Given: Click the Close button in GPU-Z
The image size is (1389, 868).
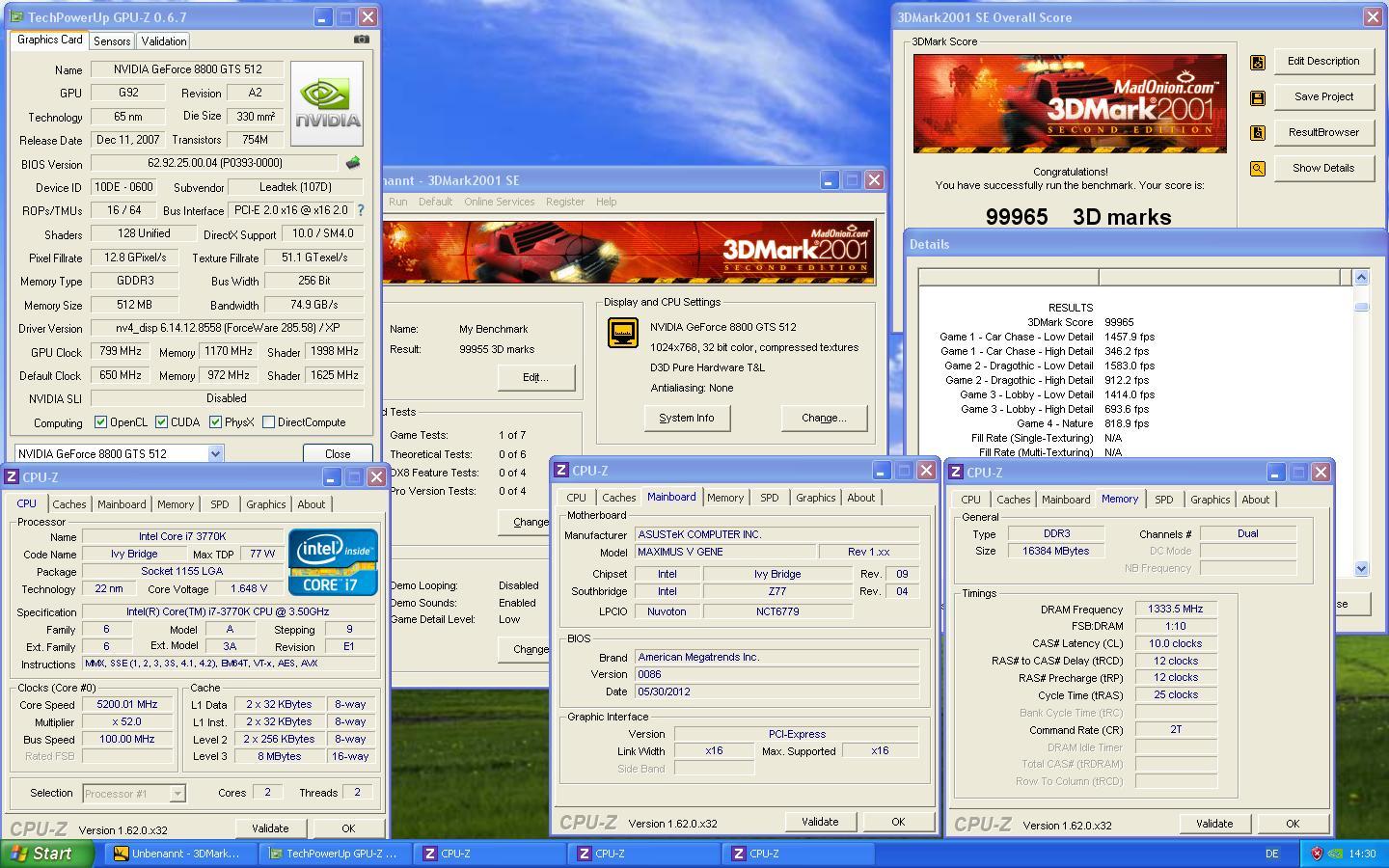Looking at the screenshot, I should click(x=338, y=453).
